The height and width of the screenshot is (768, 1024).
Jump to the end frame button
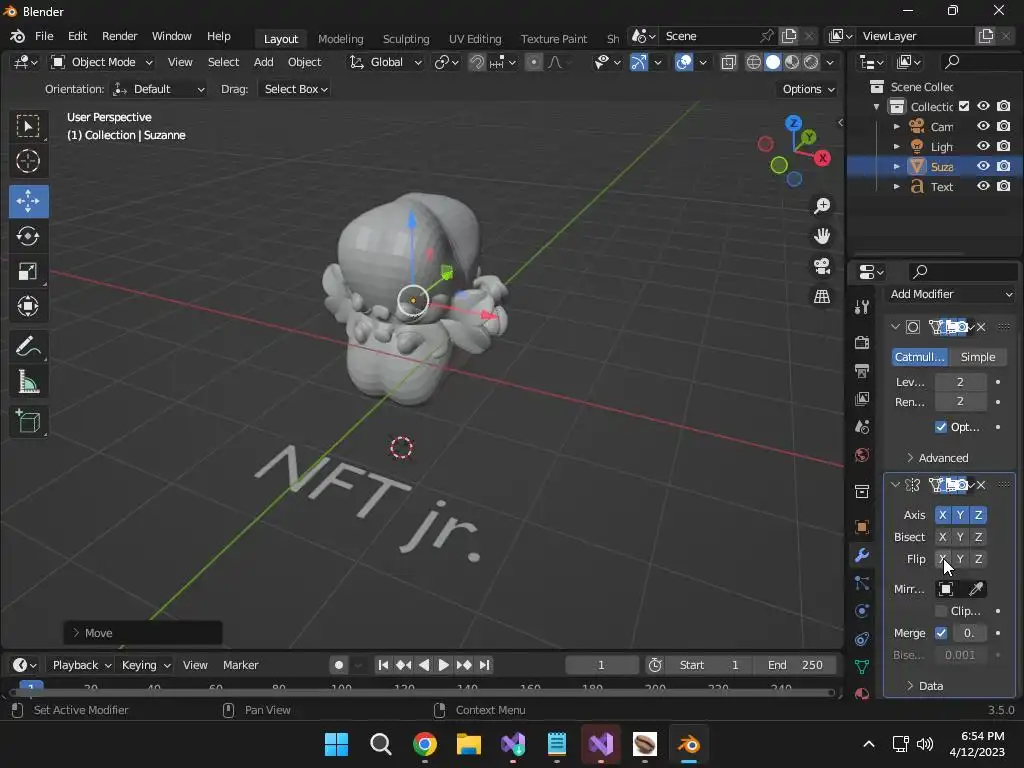click(484, 665)
